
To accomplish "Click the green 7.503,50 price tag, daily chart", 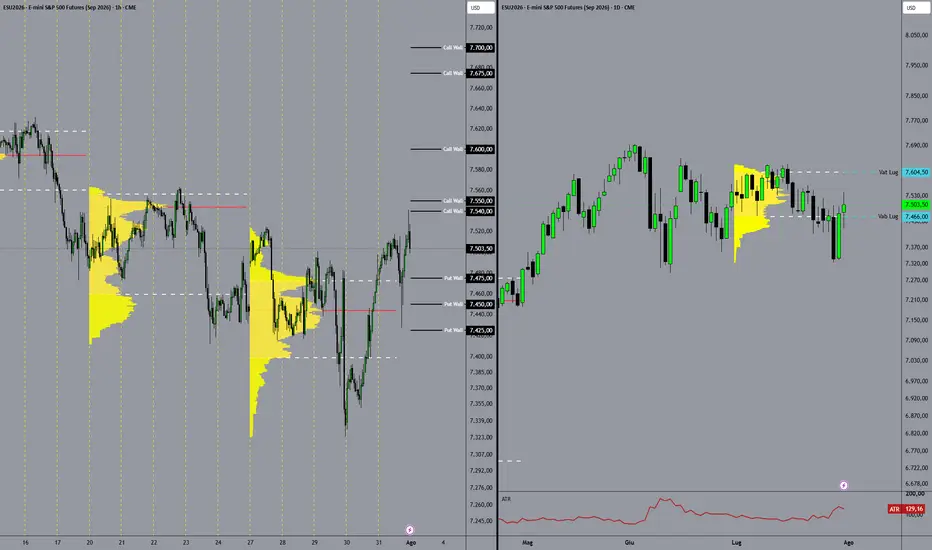I will 916,205.
